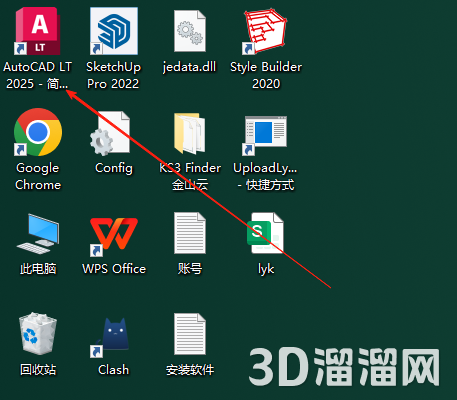Select the Style Builder 2020 shortcut

point(265,31)
